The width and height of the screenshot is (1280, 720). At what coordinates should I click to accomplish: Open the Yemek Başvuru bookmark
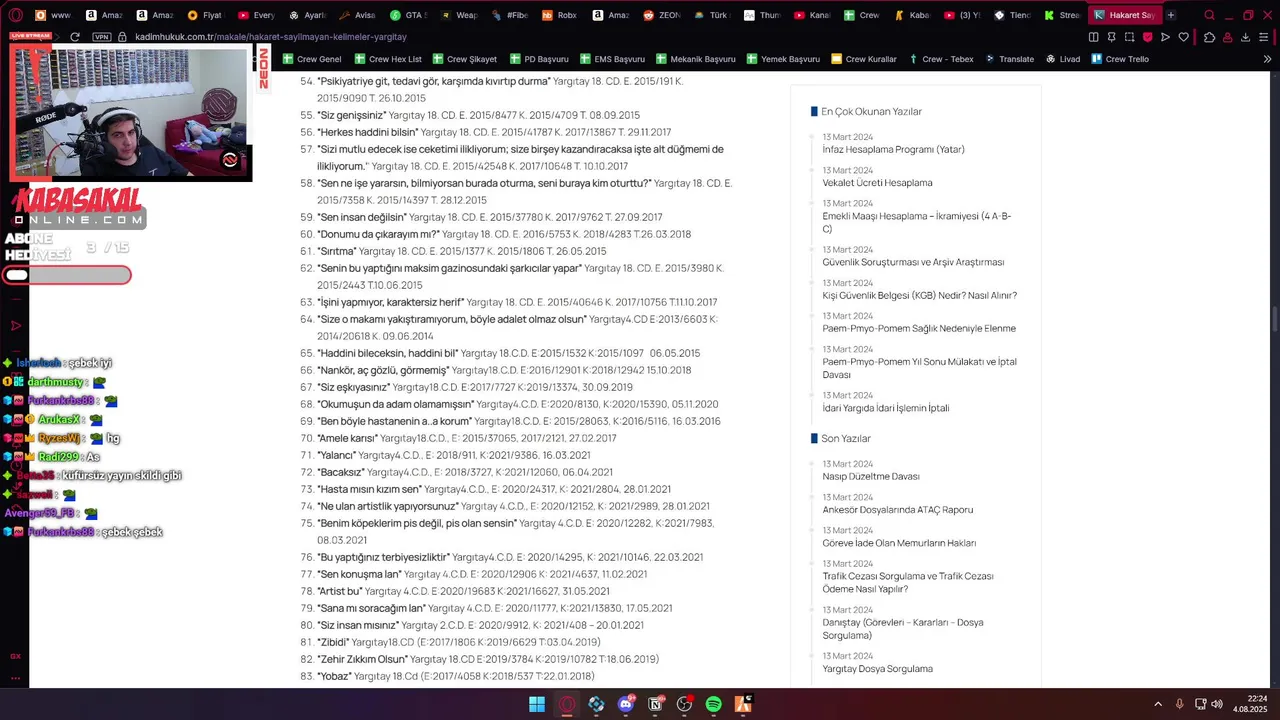783,59
